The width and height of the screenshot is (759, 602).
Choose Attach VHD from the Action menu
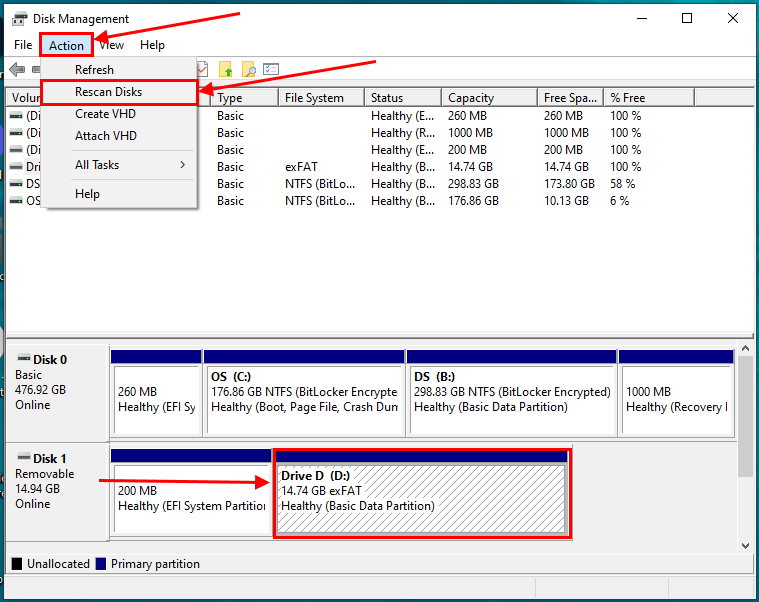[106, 136]
